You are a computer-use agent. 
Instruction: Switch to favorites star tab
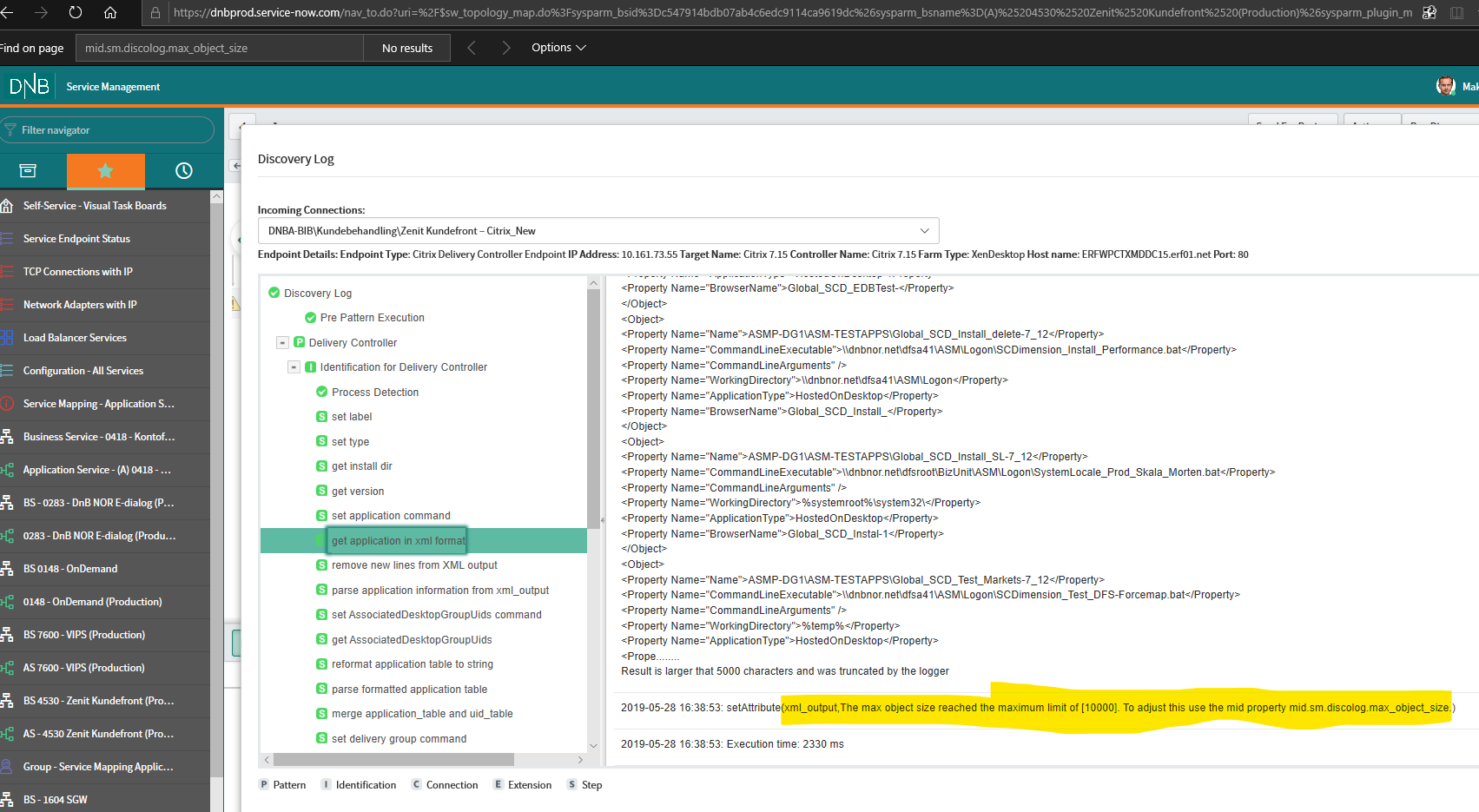coord(106,171)
